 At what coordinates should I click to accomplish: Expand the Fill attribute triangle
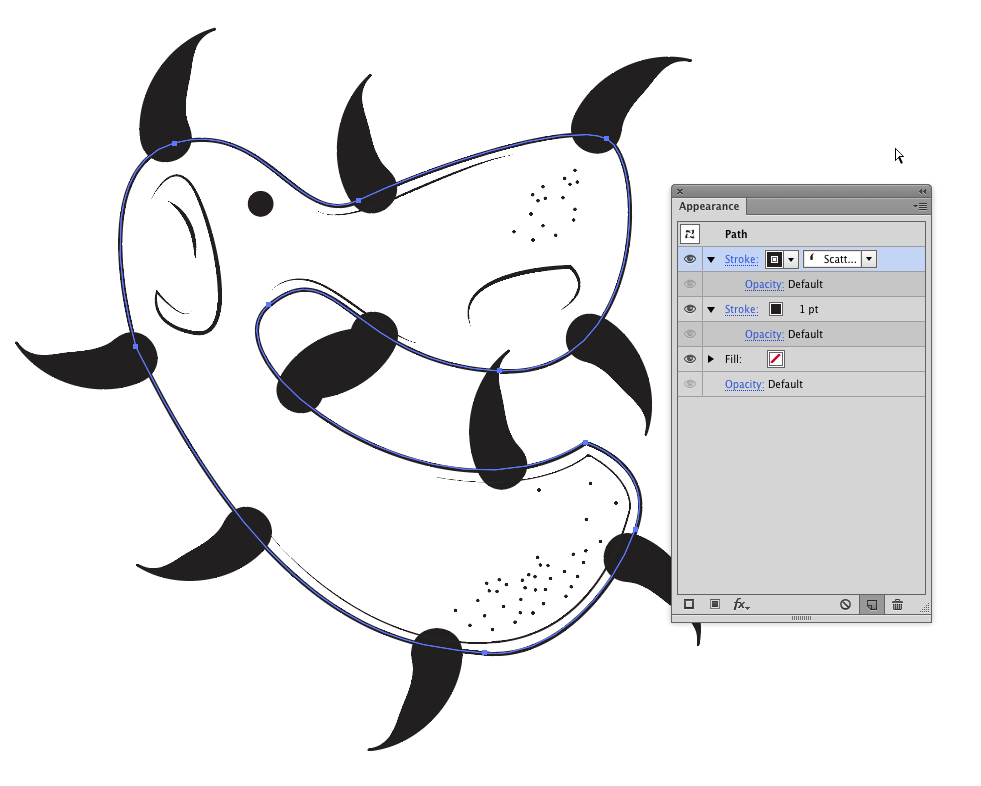click(x=711, y=359)
